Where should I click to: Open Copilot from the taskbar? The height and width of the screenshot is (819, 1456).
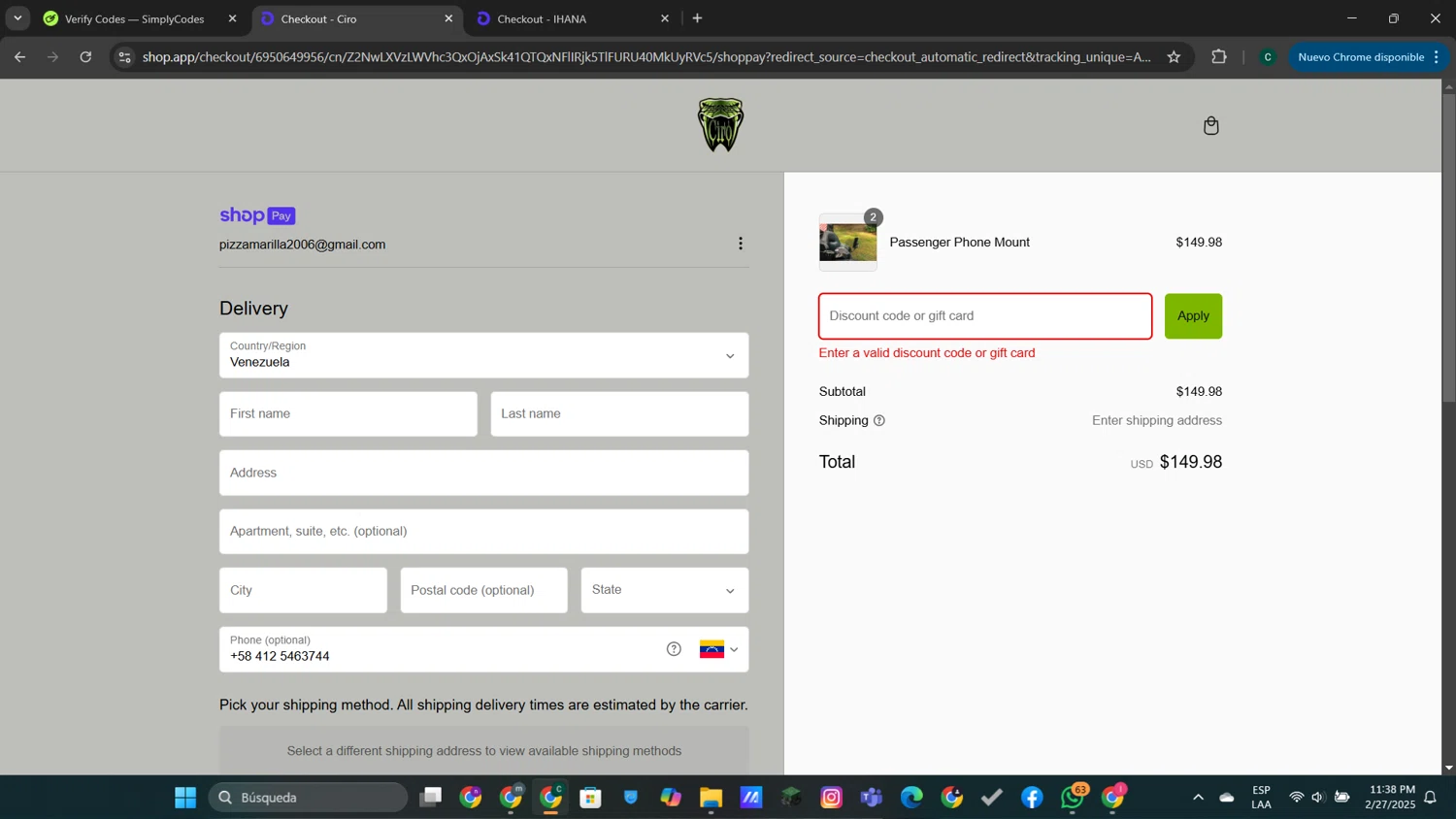click(x=671, y=798)
